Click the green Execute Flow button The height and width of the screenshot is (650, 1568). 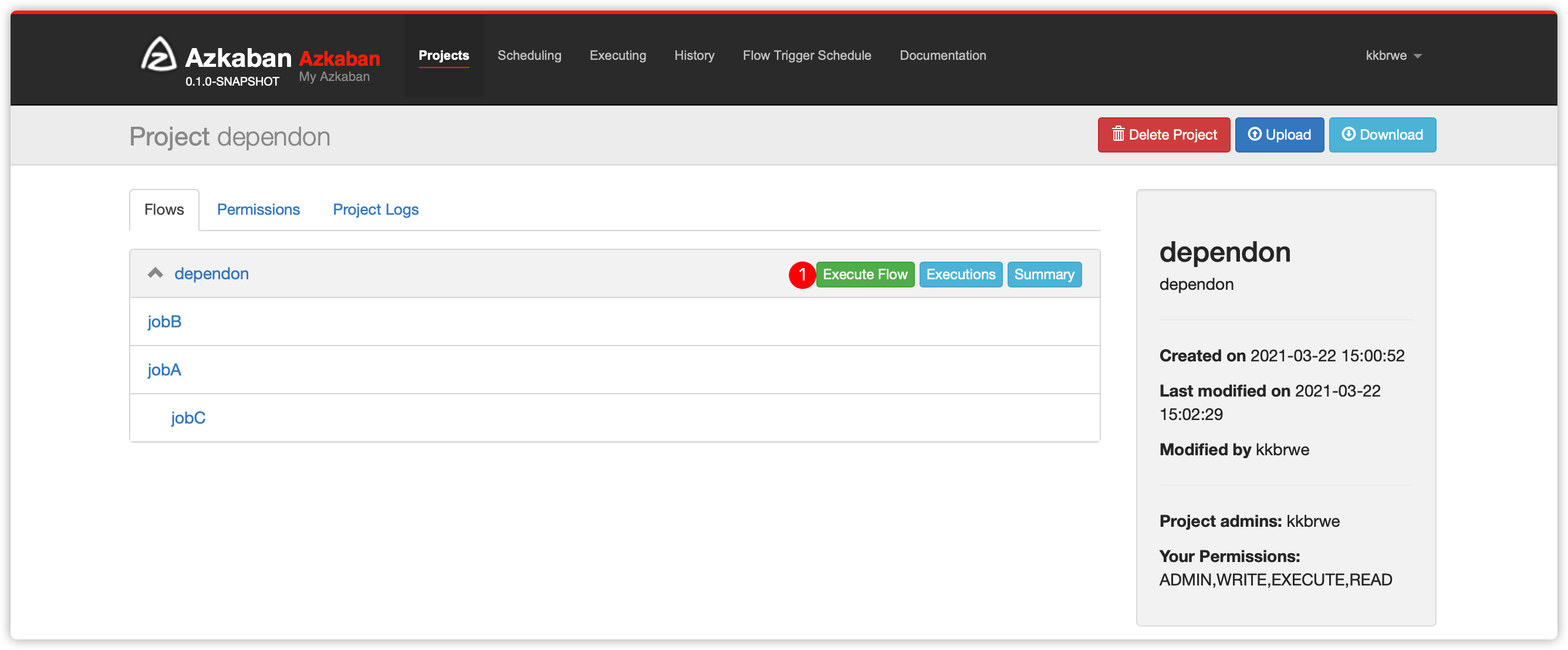coord(864,275)
